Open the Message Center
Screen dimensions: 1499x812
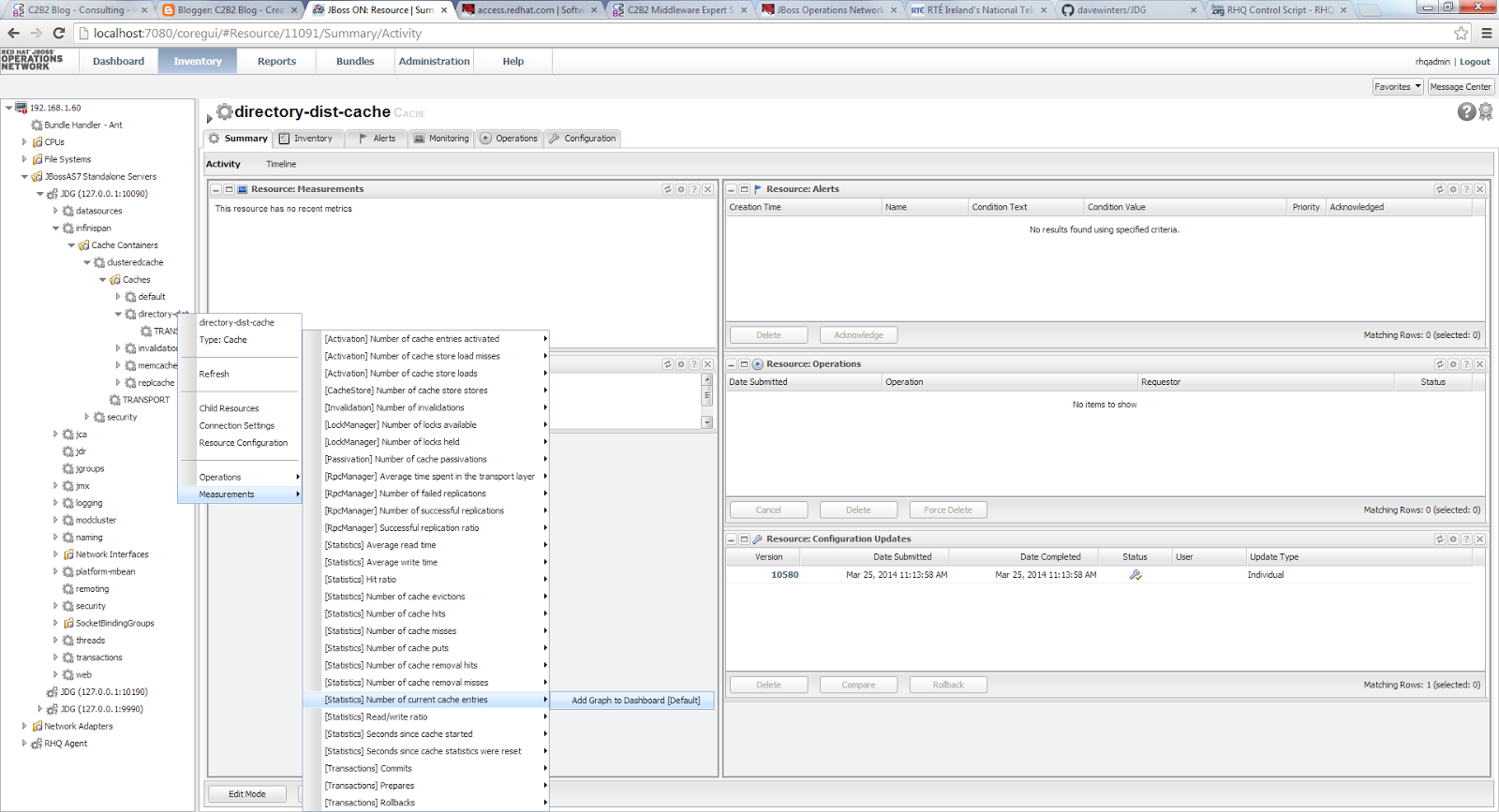click(x=1461, y=87)
